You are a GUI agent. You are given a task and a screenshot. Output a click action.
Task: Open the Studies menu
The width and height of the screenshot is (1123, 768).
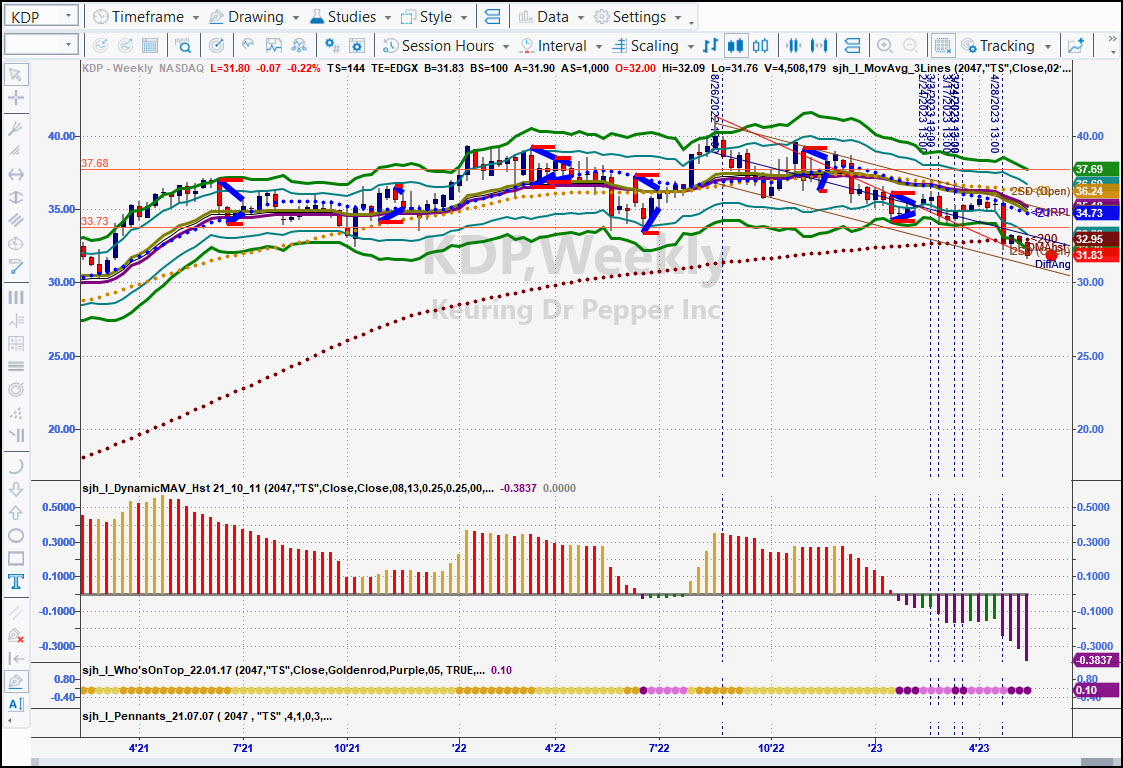pyautogui.click(x=350, y=16)
